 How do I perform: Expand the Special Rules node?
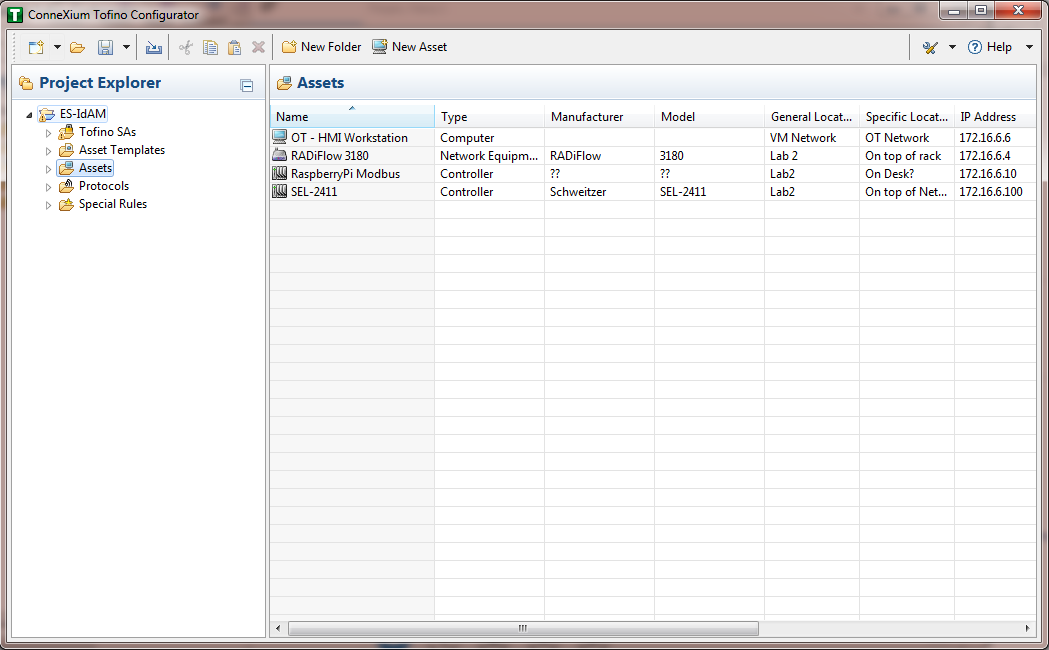48,205
